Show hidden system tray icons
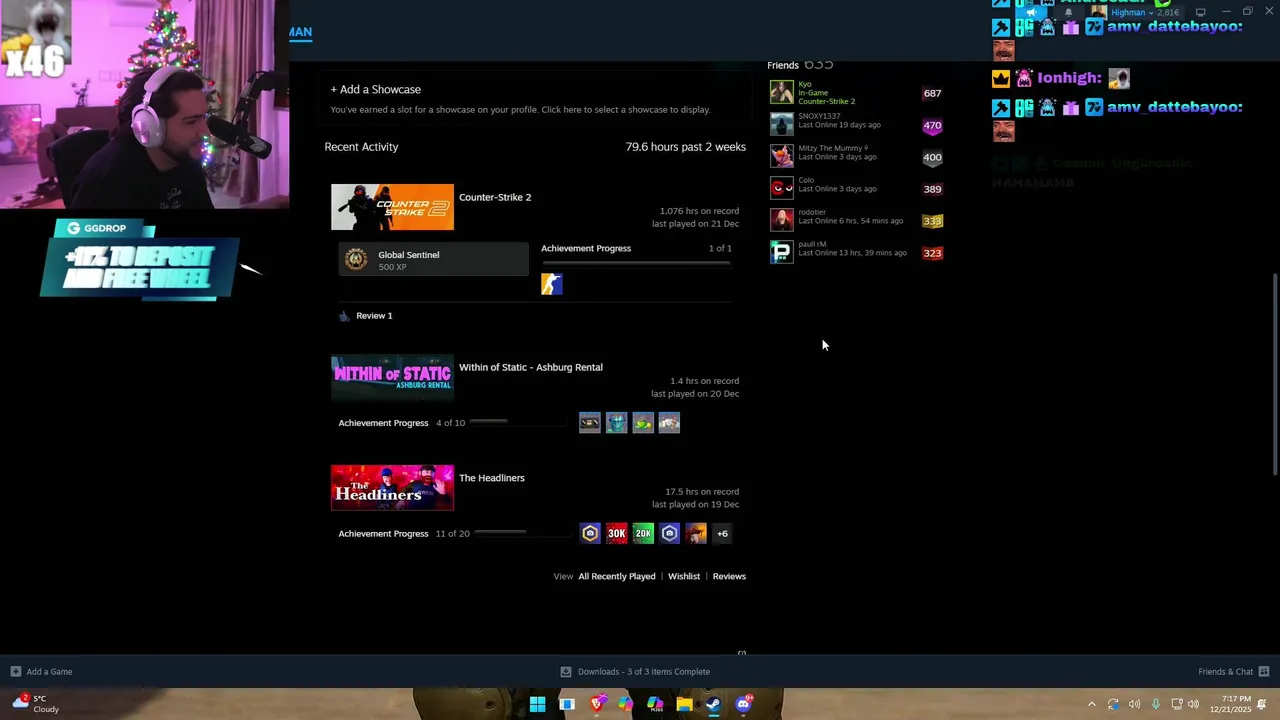The width and height of the screenshot is (1280, 720). tap(1092, 704)
